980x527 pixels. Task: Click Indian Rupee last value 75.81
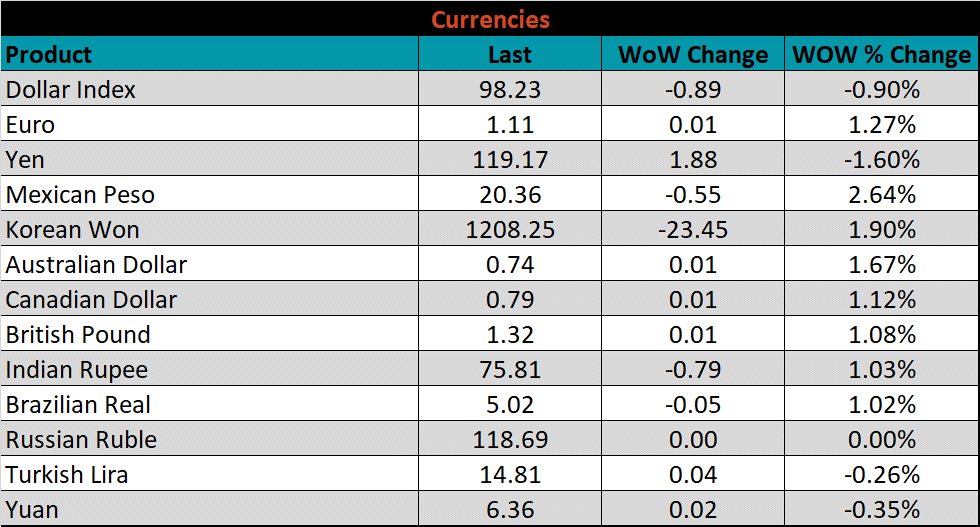click(510, 370)
